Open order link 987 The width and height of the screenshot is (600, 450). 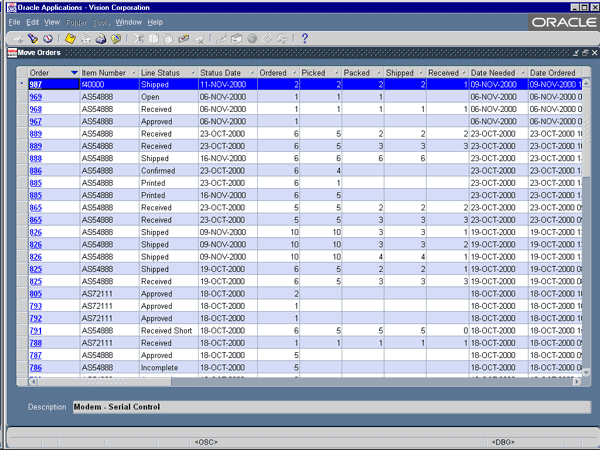click(36, 85)
